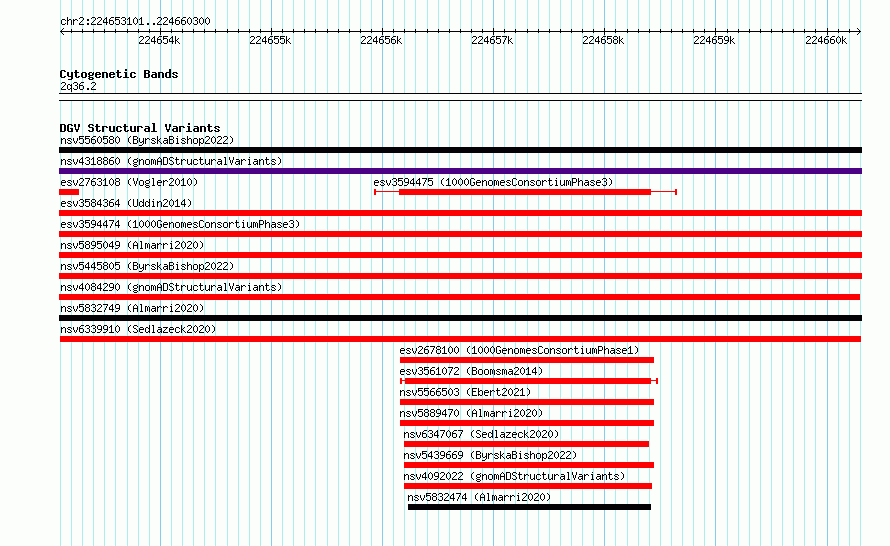Select the black bar for nsv5560580
This screenshot has height=546, width=890.
point(460,150)
